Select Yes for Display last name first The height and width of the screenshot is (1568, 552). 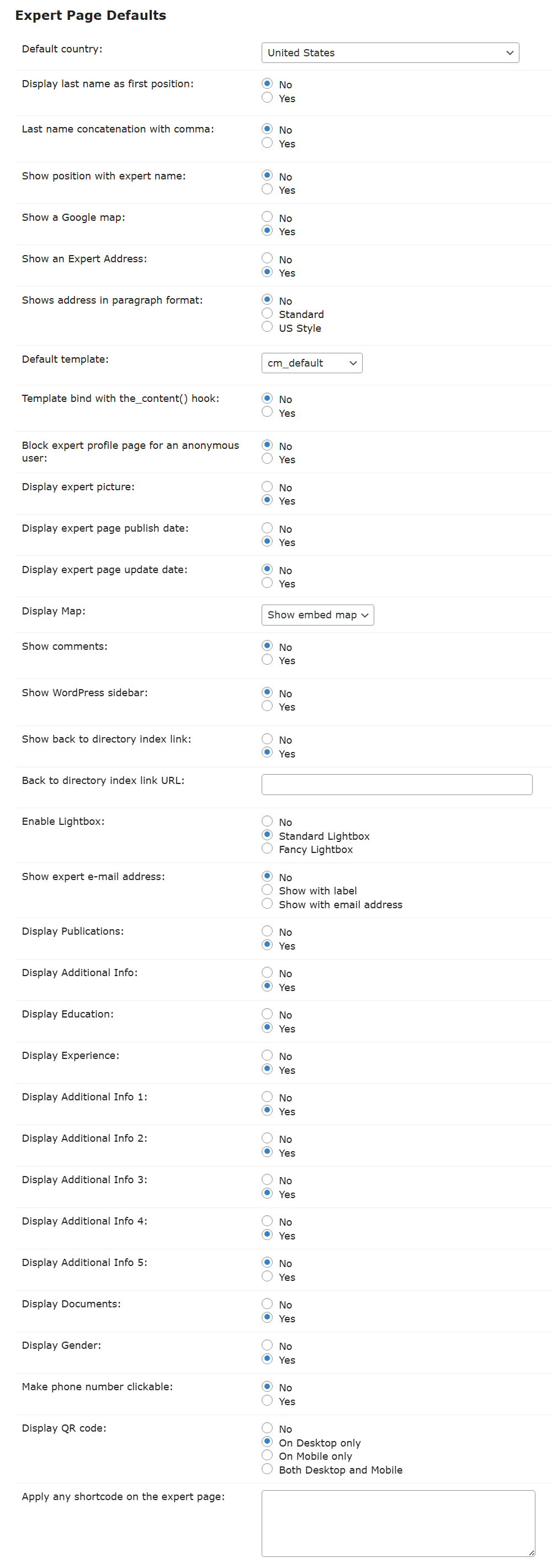tap(267, 97)
